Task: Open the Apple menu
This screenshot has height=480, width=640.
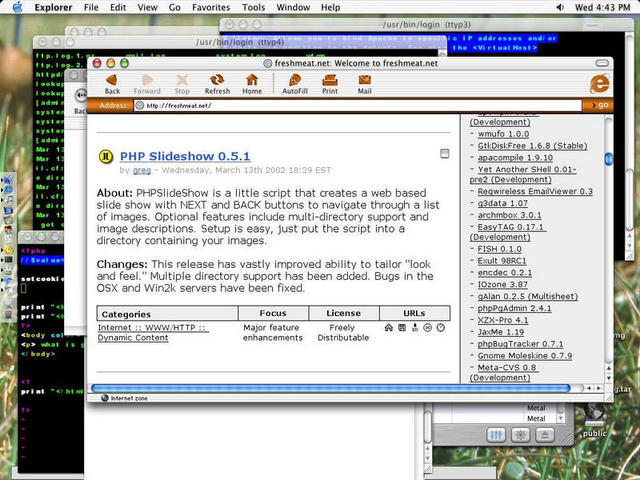Action: [17, 7]
